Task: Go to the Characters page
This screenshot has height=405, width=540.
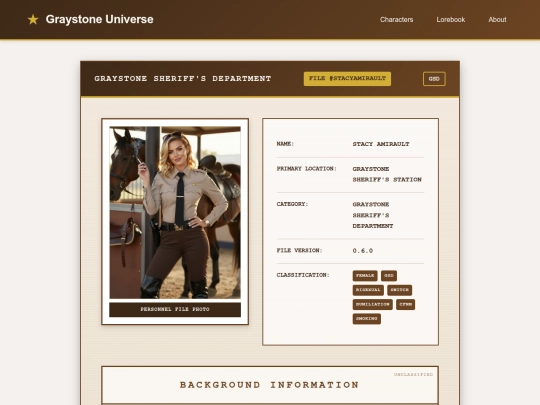Action: click(x=396, y=20)
